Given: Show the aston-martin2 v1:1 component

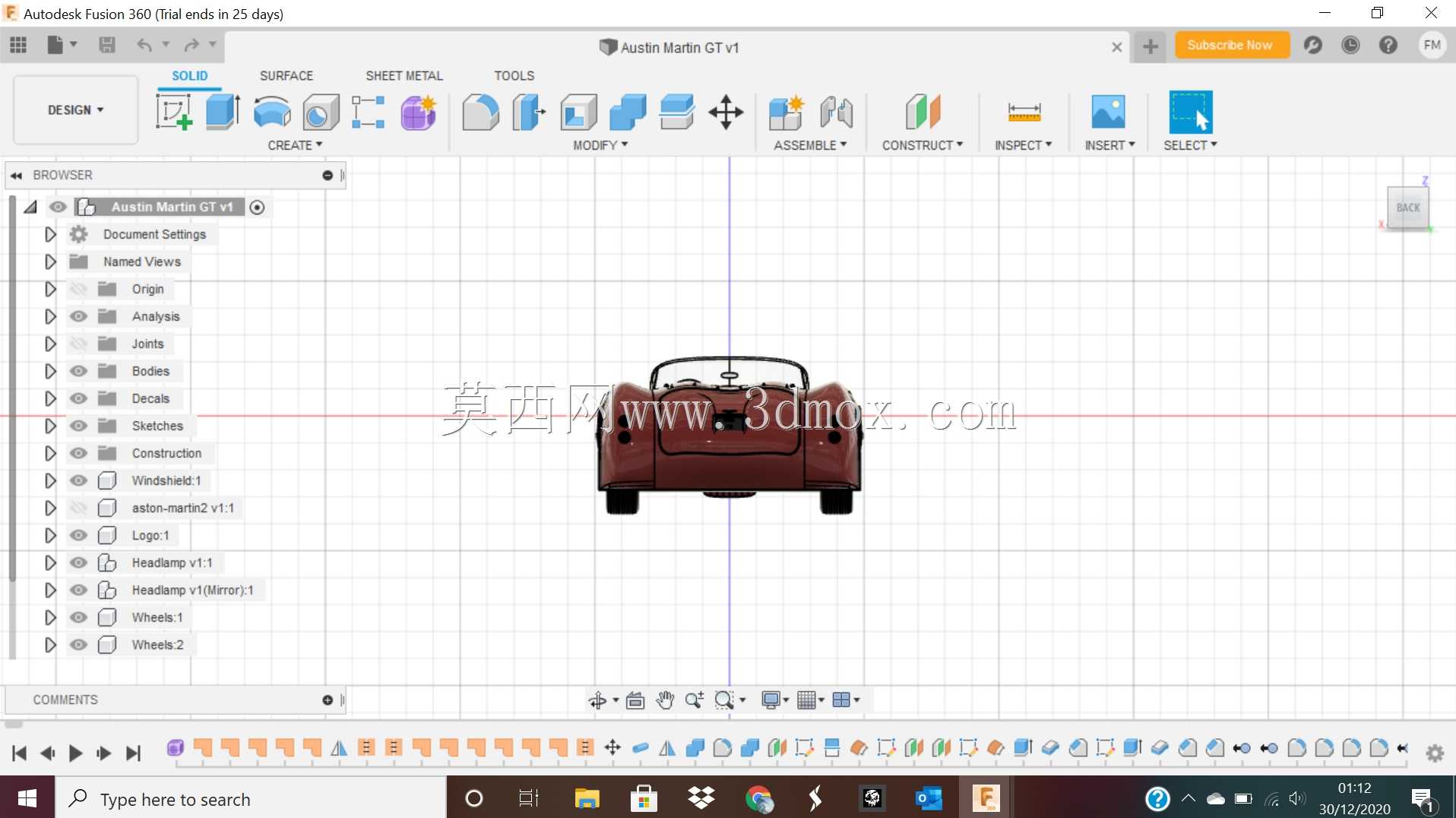Looking at the screenshot, I should [78, 508].
